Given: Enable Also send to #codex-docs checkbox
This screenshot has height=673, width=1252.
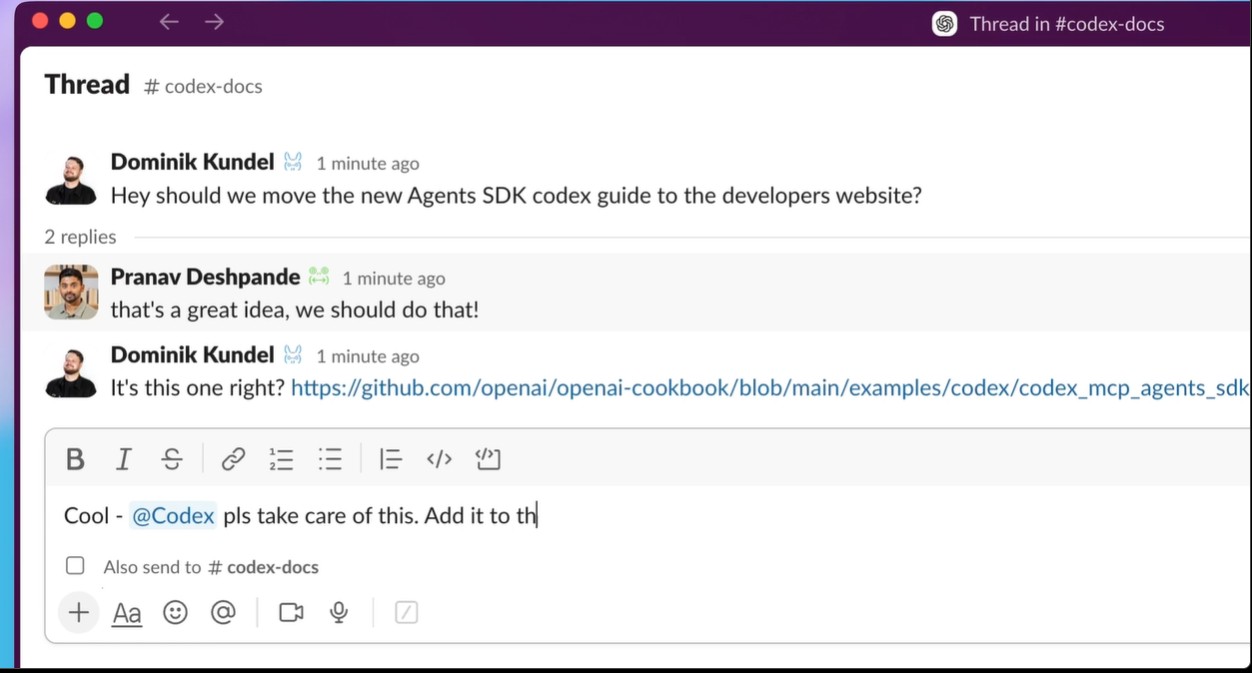Looking at the screenshot, I should (75, 566).
